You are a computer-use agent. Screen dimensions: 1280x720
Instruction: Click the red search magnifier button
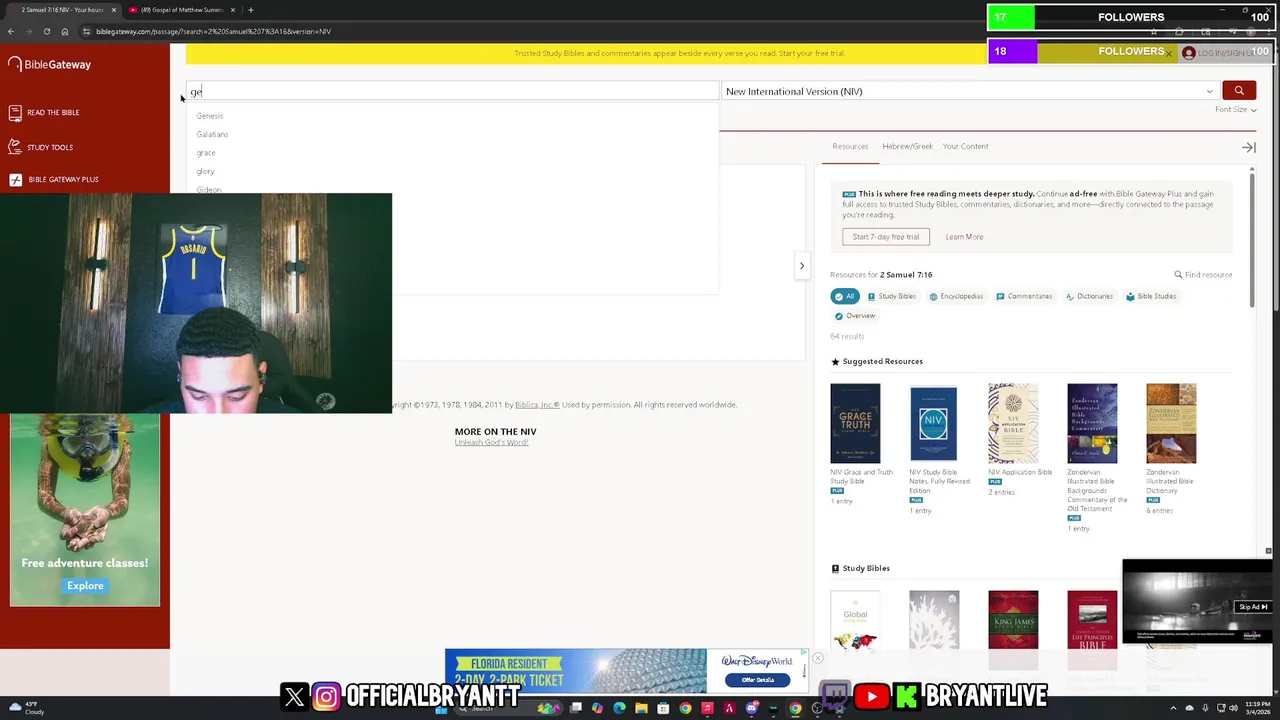1239,91
